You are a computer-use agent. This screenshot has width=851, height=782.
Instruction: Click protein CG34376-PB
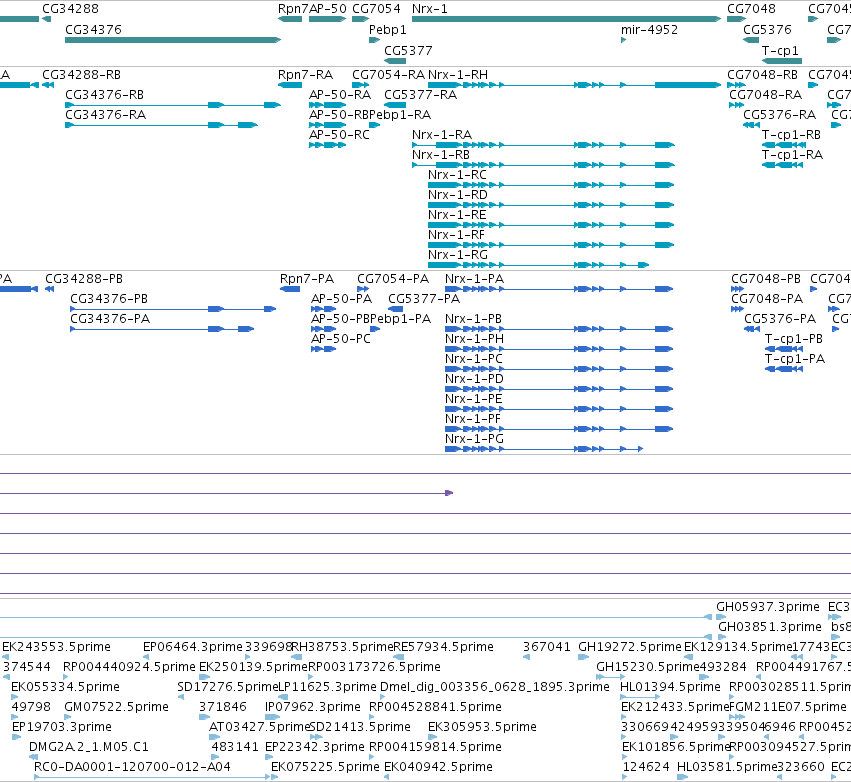[x=109, y=298]
